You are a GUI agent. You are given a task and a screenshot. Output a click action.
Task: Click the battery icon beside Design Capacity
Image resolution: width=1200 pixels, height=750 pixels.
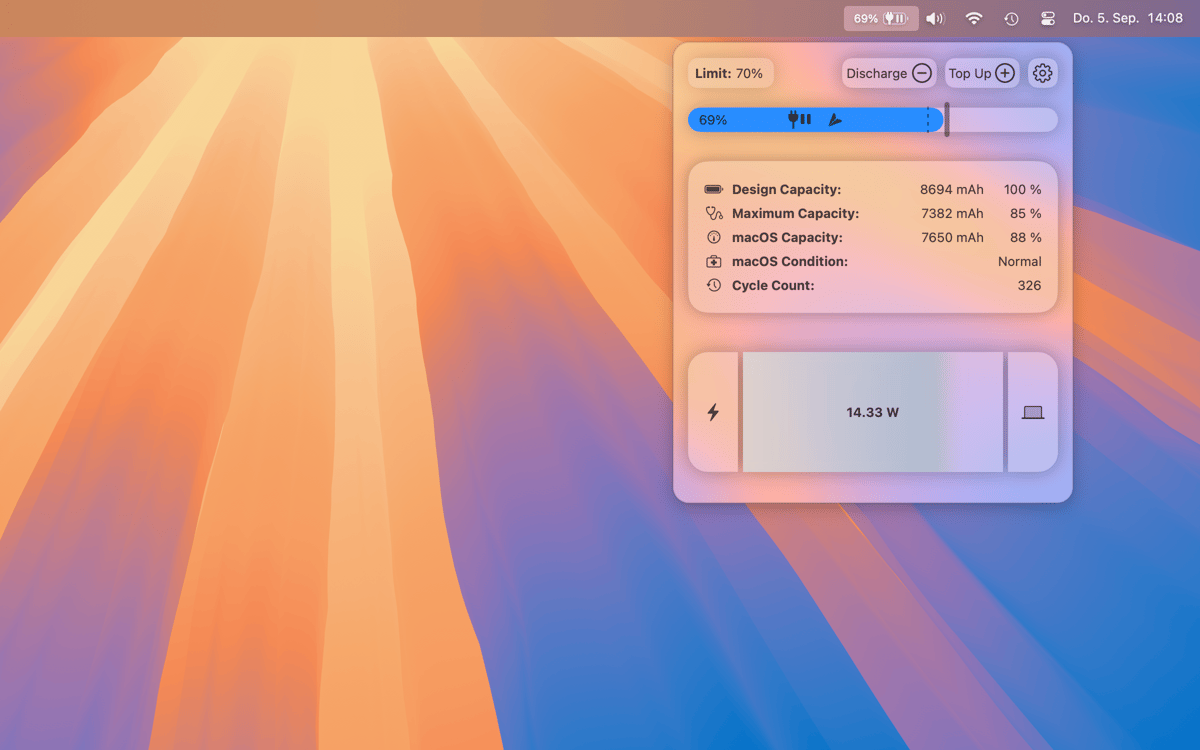713,189
